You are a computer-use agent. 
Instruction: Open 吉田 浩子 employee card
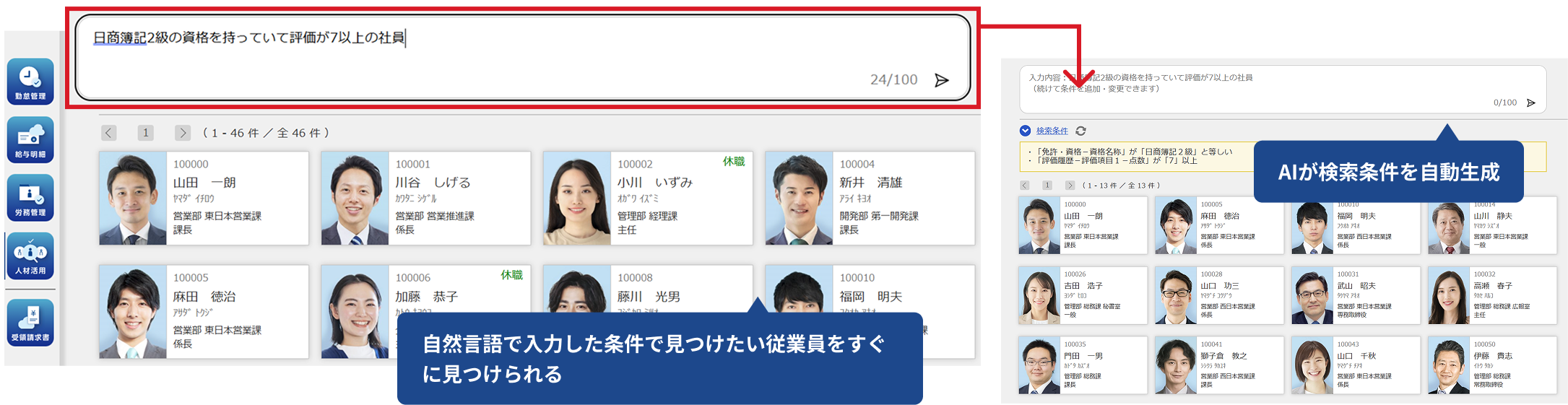click(x=1083, y=295)
